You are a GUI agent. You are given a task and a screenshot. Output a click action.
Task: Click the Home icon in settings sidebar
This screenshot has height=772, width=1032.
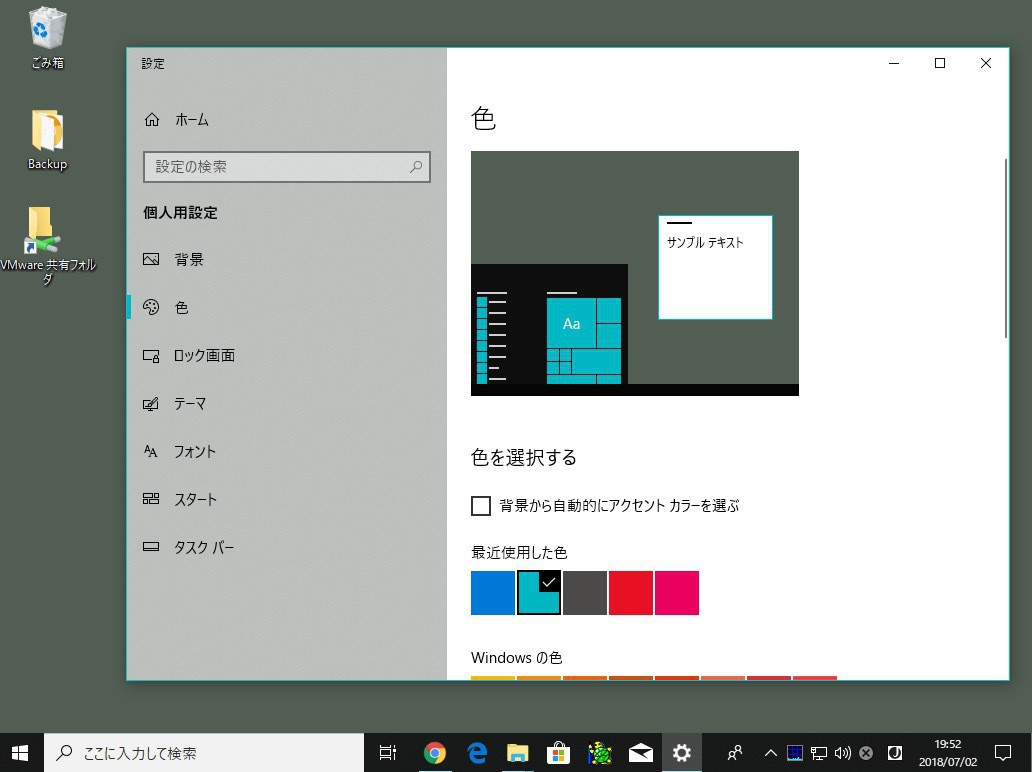pos(152,120)
